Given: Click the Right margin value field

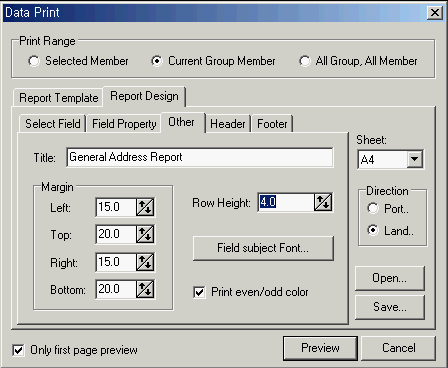Looking at the screenshot, I should 116,262.
